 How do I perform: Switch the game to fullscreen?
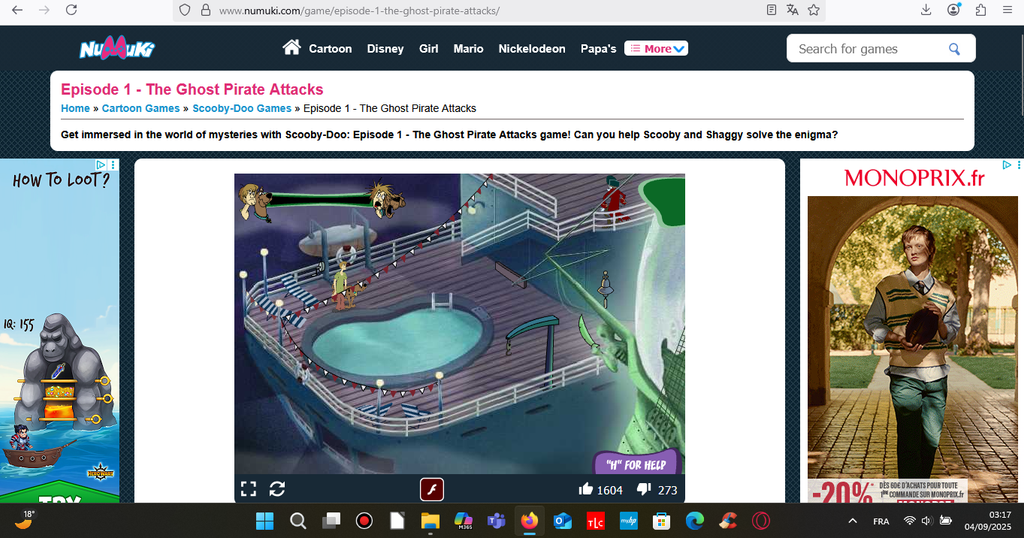(x=248, y=489)
